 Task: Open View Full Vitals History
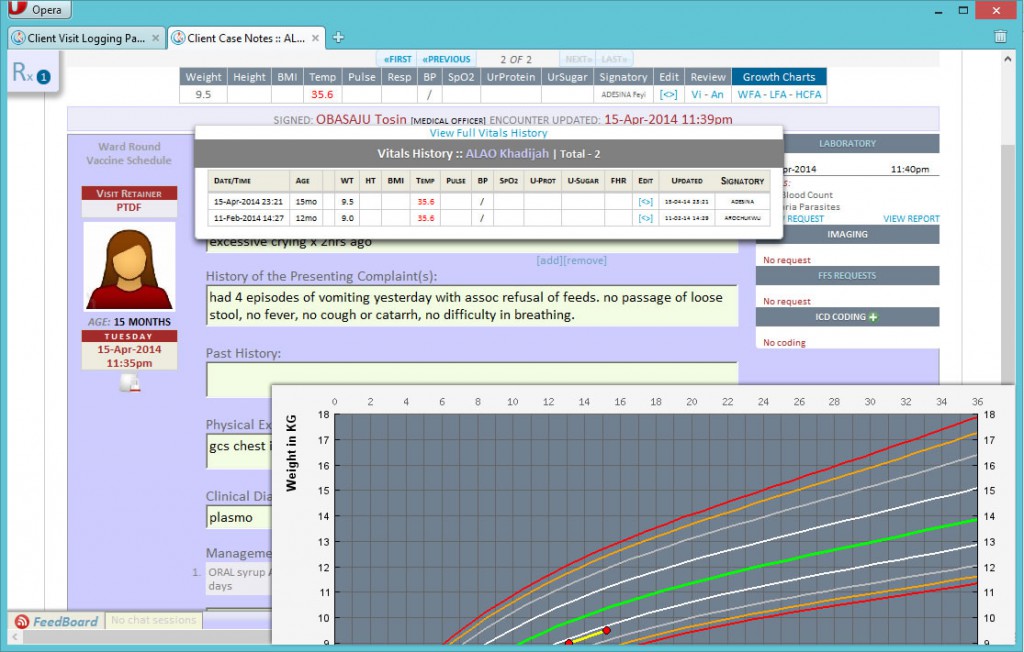click(x=488, y=132)
